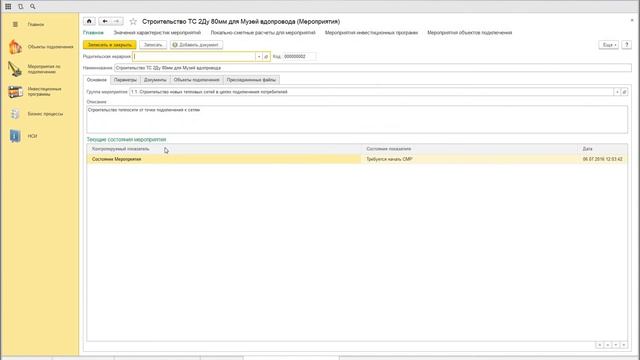Viewport: 640px width, 360px height.
Task: Open Инвестиционные программы sidebar section
Action: click(44, 91)
